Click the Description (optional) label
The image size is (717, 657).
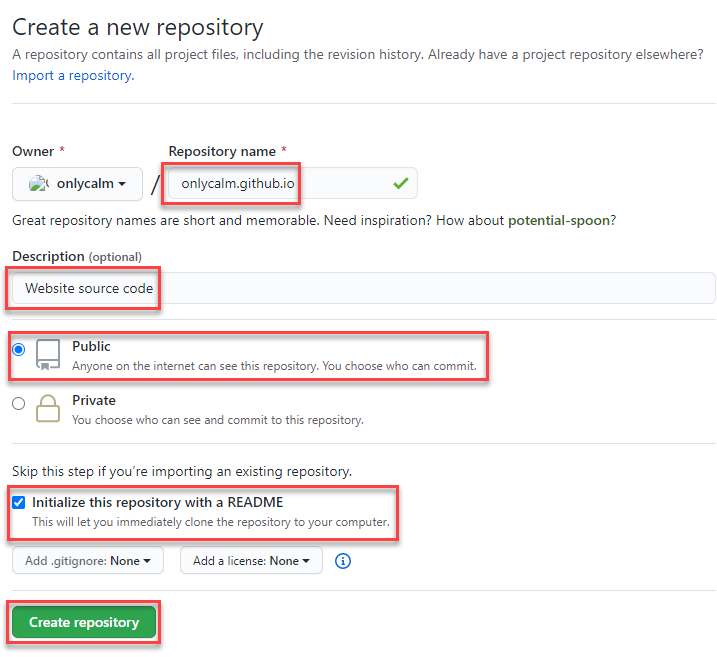pos(77,256)
